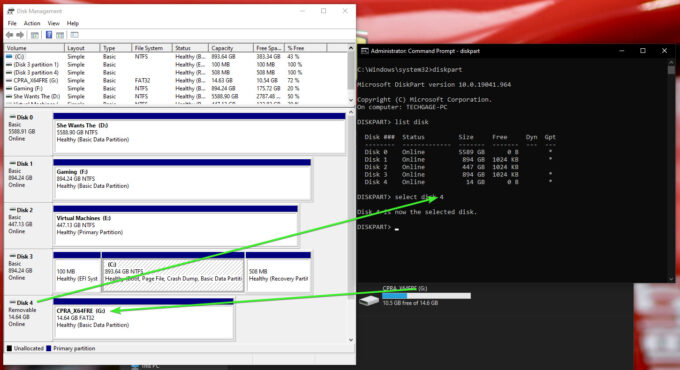Sort by the Free Space column header
This screenshot has height=370, width=680.
268,48
